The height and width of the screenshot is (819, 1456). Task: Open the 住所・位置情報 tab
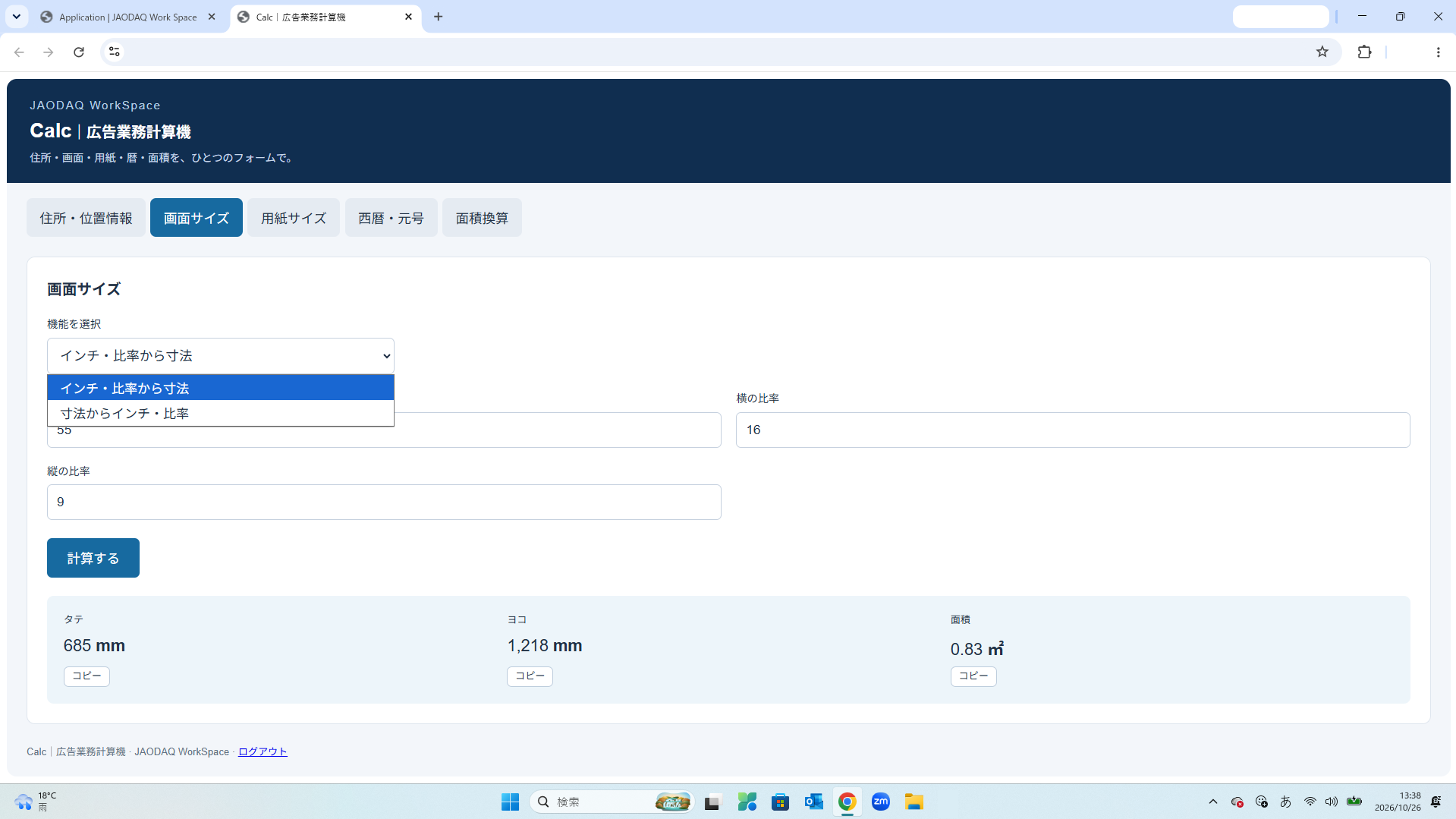(x=86, y=218)
